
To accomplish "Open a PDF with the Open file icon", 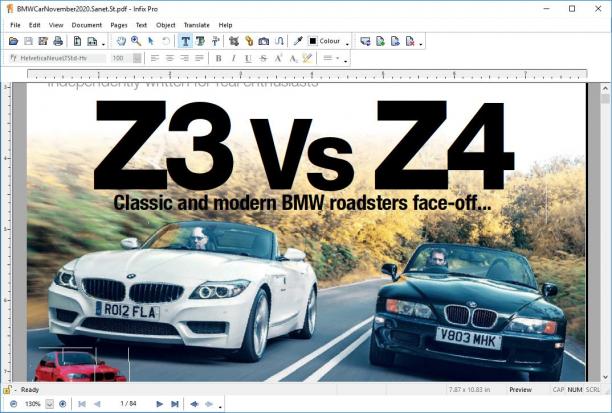I will 14,41.
